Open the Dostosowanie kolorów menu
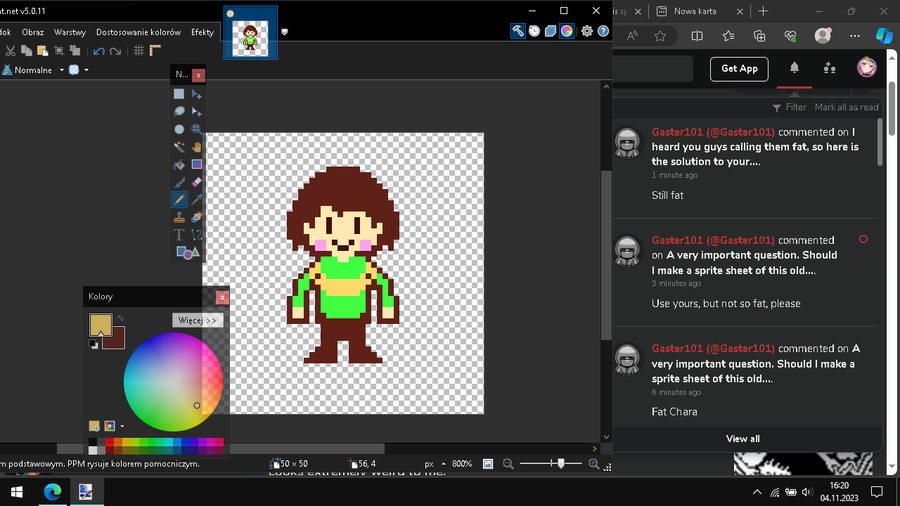The width and height of the screenshot is (900, 506). (x=138, y=32)
